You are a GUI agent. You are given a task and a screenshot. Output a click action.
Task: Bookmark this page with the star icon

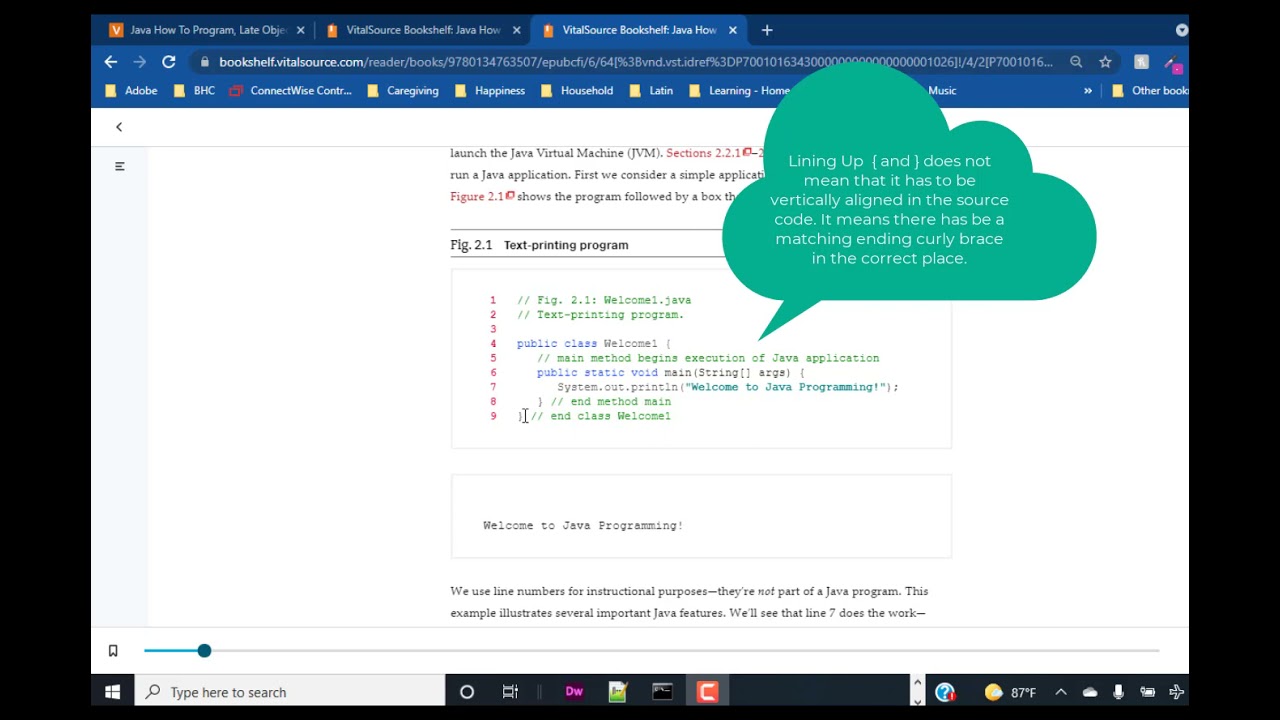point(1105,62)
